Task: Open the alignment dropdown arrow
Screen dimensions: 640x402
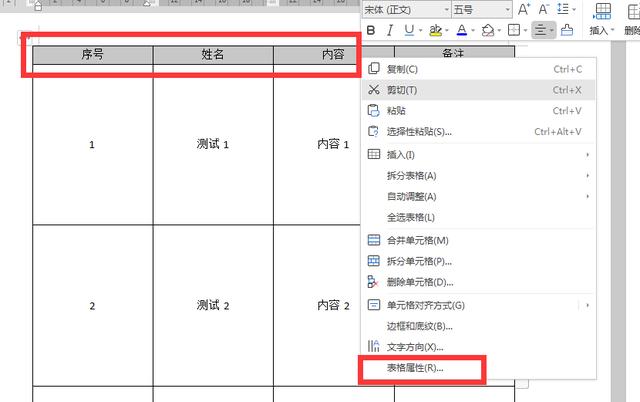Action: (551, 31)
